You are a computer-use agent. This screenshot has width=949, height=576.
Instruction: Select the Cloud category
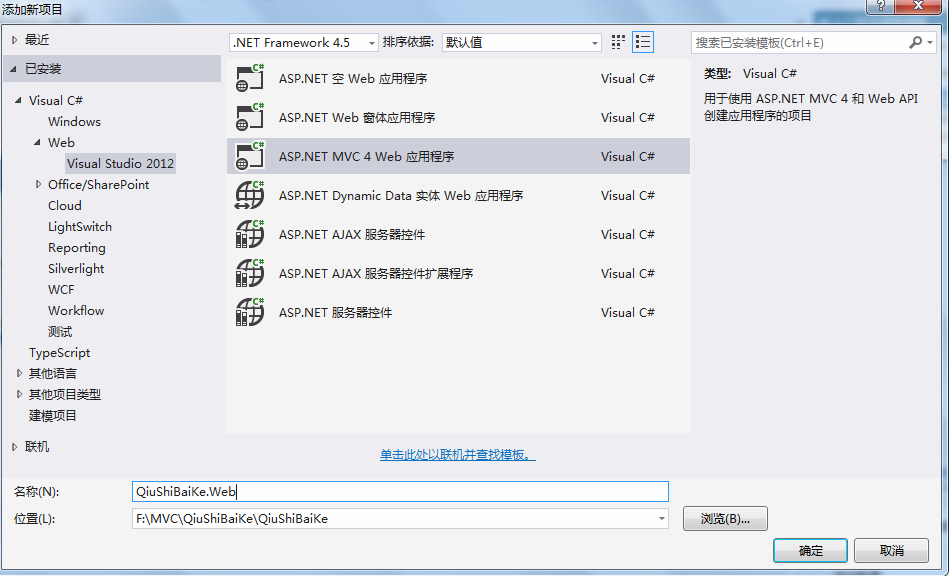(65, 206)
